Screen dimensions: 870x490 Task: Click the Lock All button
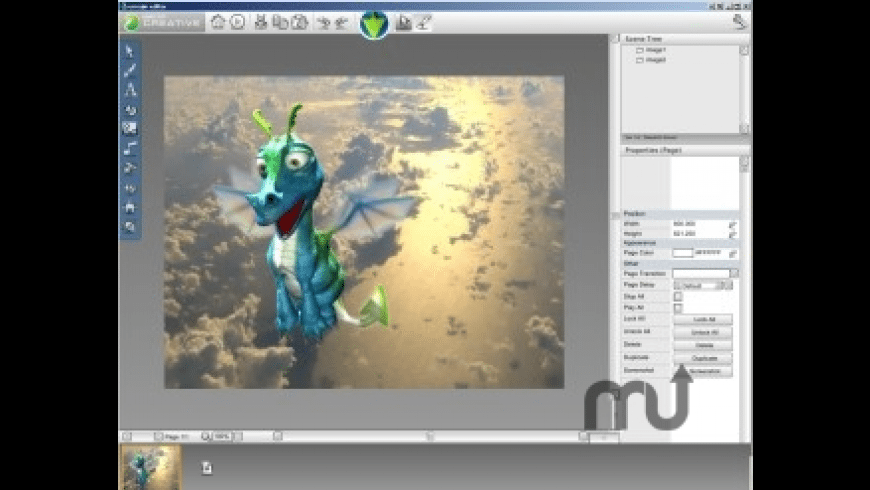[x=703, y=320]
